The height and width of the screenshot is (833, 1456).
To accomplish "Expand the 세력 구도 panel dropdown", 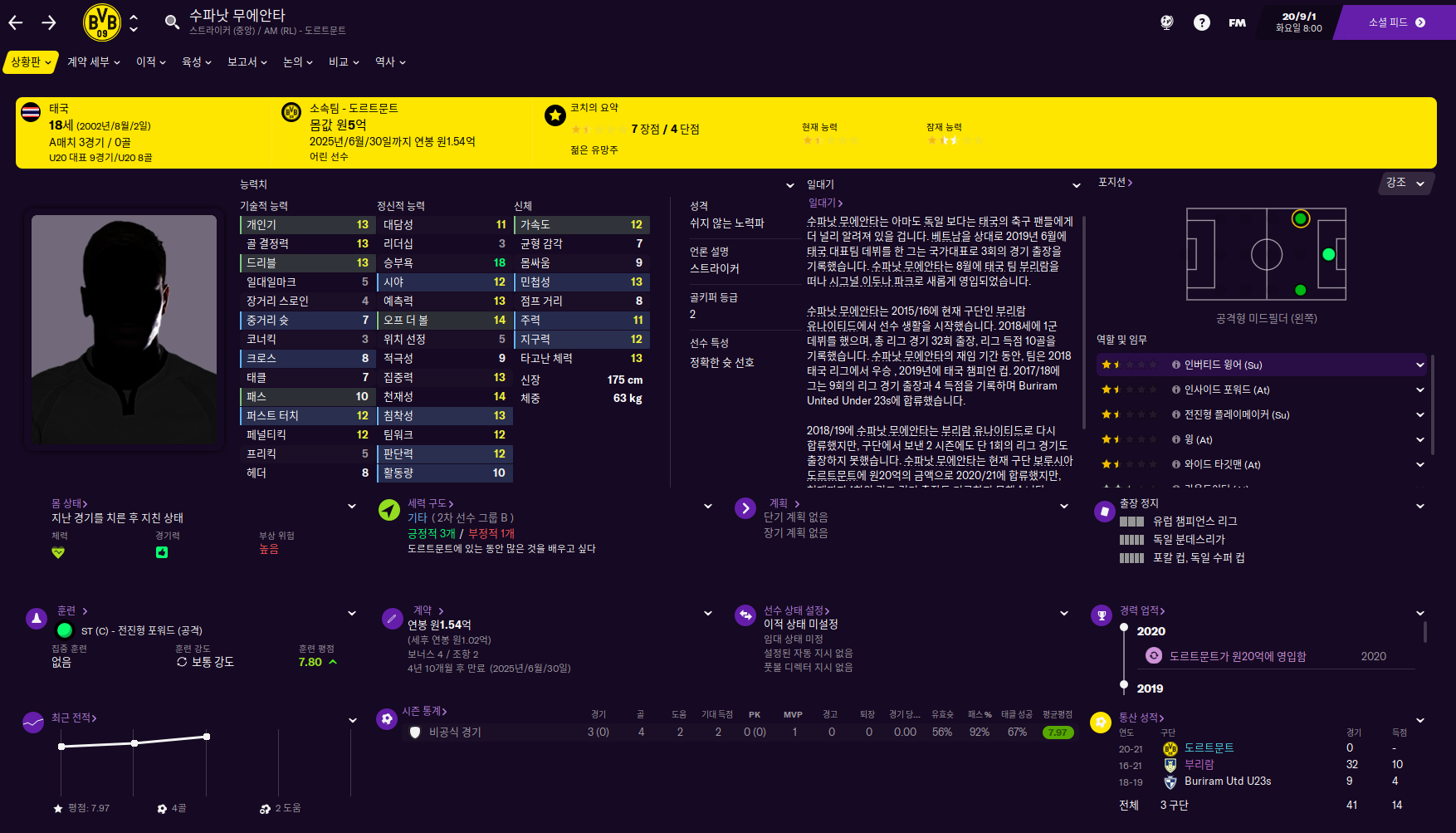I will pyautogui.click(x=708, y=506).
